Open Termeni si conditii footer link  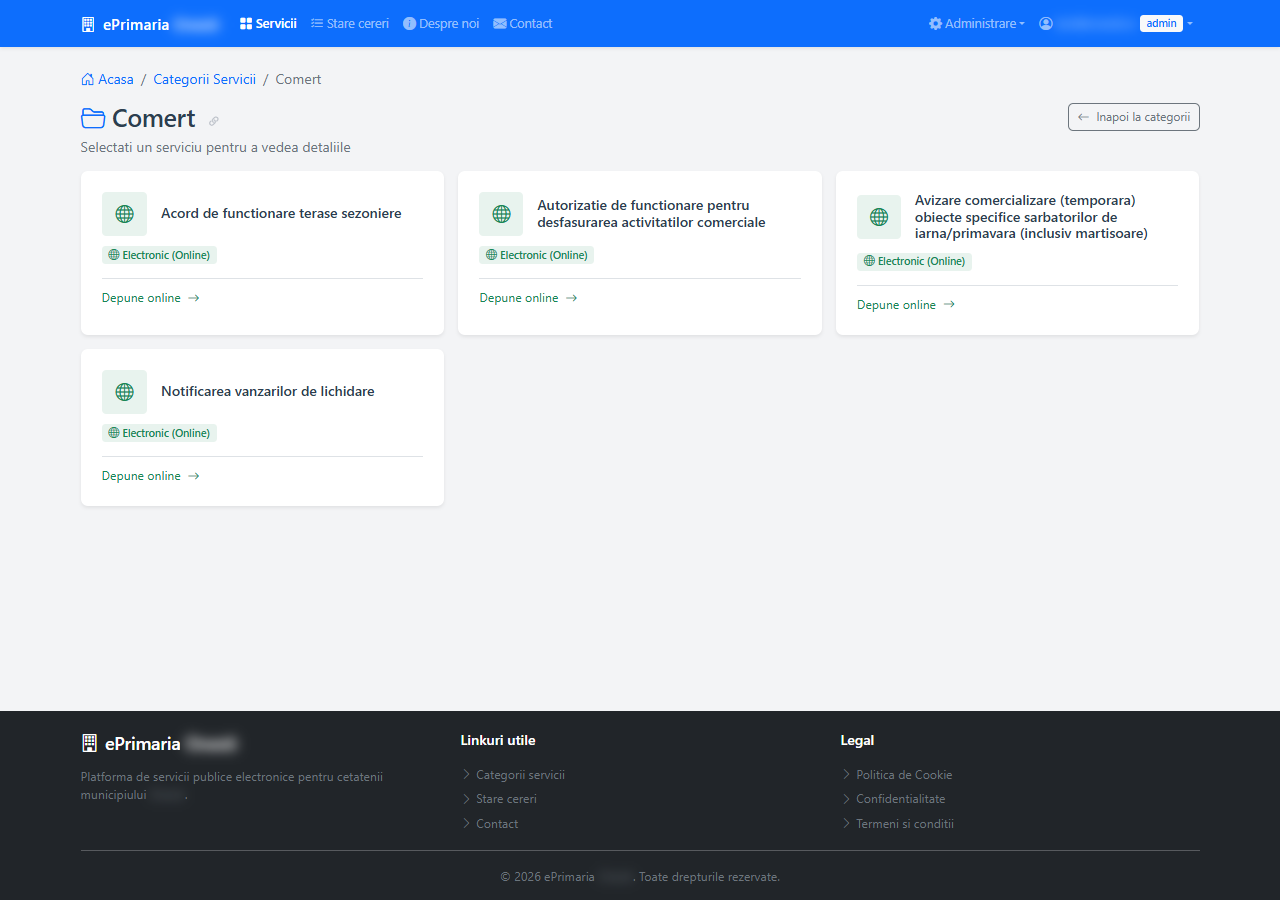pyautogui.click(x=905, y=824)
